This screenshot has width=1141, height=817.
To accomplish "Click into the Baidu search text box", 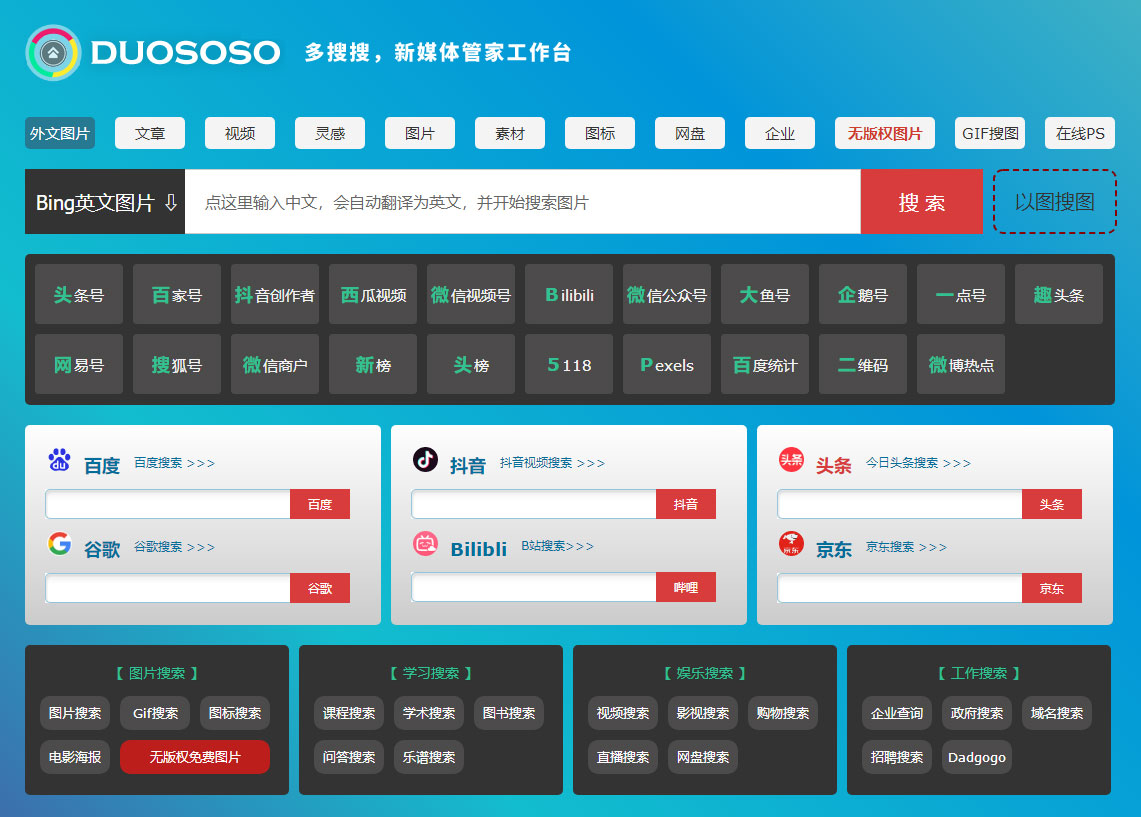I will pyautogui.click(x=168, y=504).
